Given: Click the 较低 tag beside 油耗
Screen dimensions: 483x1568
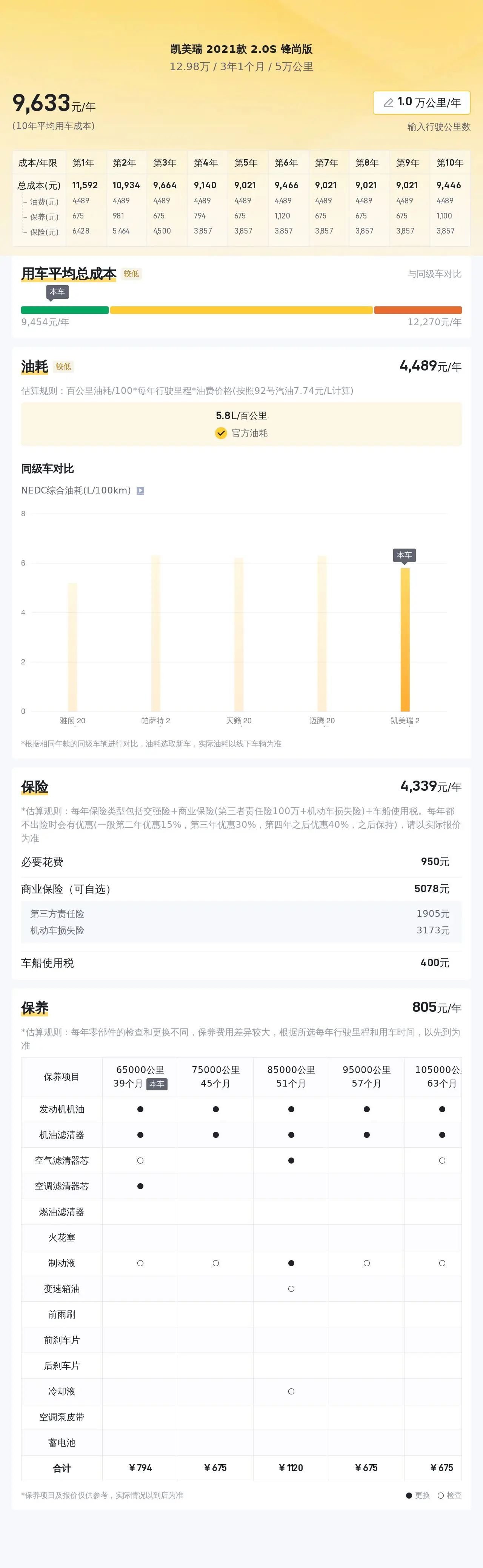Looking at the screenshot, I should click(x=63, y=367).
